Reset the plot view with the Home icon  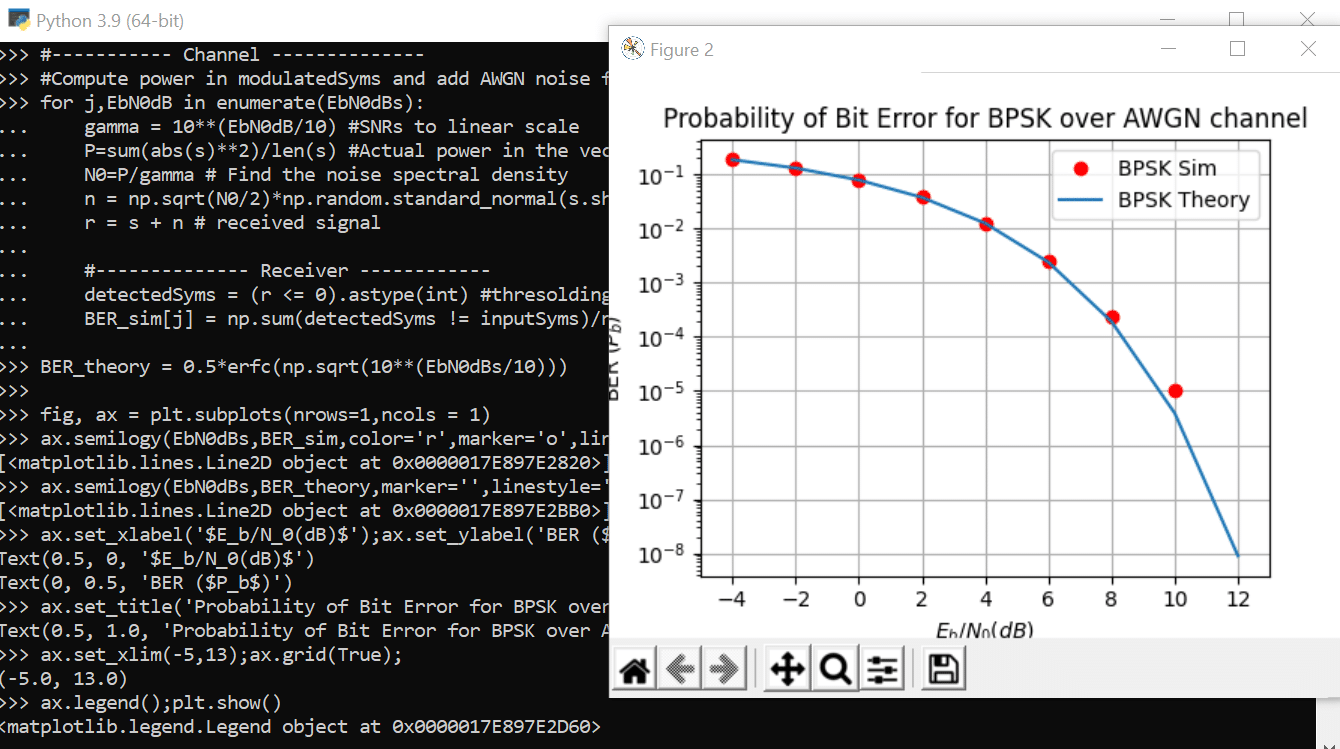click(632, 667)
